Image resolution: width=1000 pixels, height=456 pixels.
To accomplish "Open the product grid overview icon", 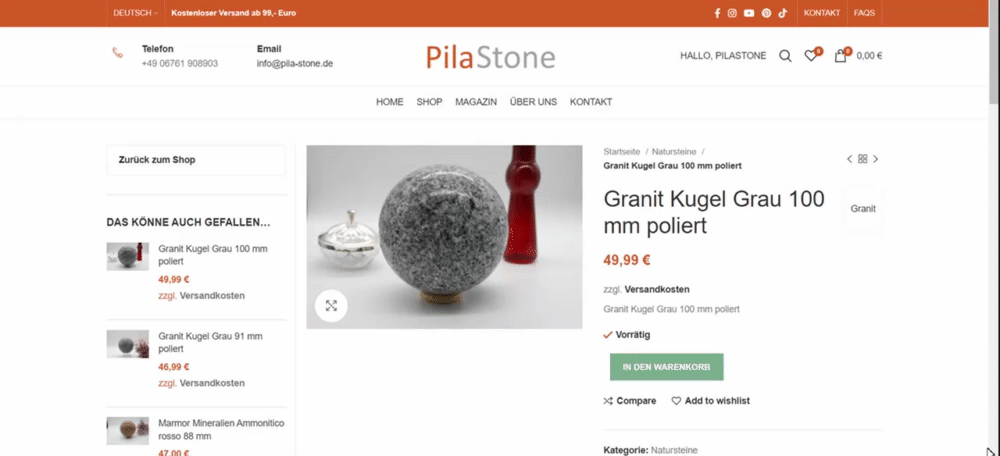I will click(862, 159).
